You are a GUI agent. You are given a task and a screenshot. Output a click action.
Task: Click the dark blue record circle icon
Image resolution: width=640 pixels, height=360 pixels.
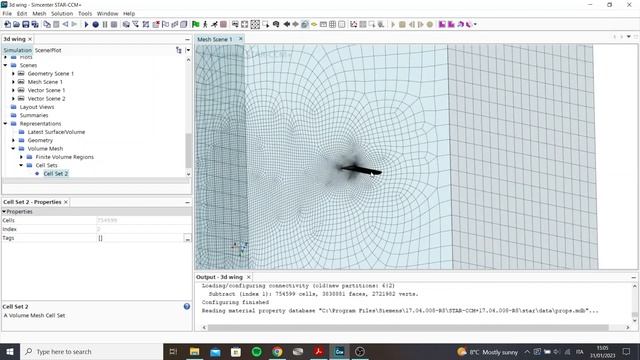[x=96, y=24]
